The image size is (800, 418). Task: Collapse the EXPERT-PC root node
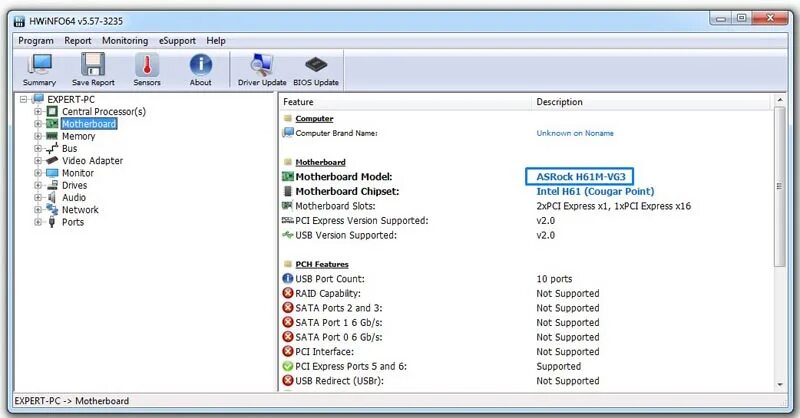pos(23,100)
